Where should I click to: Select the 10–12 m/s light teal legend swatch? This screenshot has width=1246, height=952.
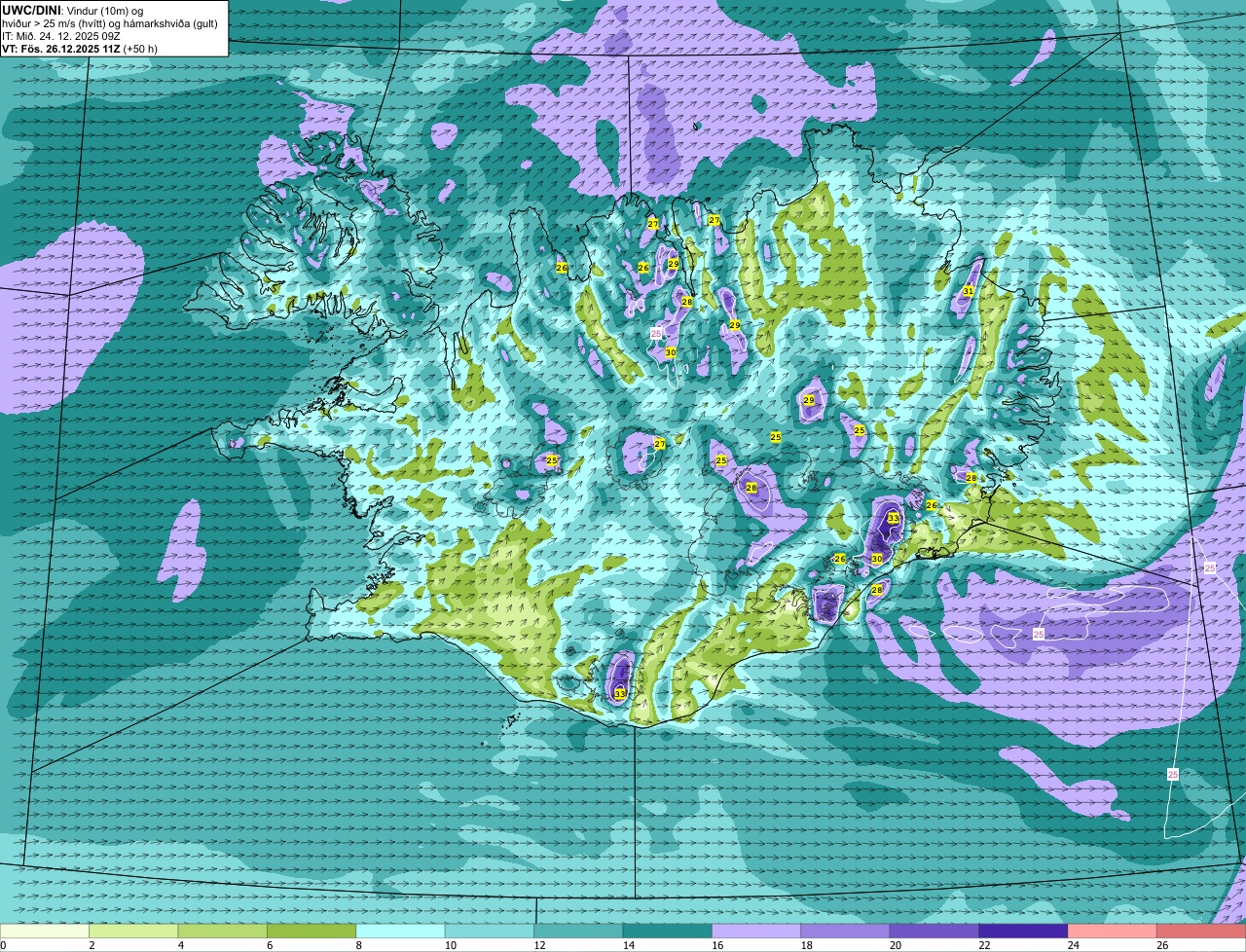coord(490,931)
